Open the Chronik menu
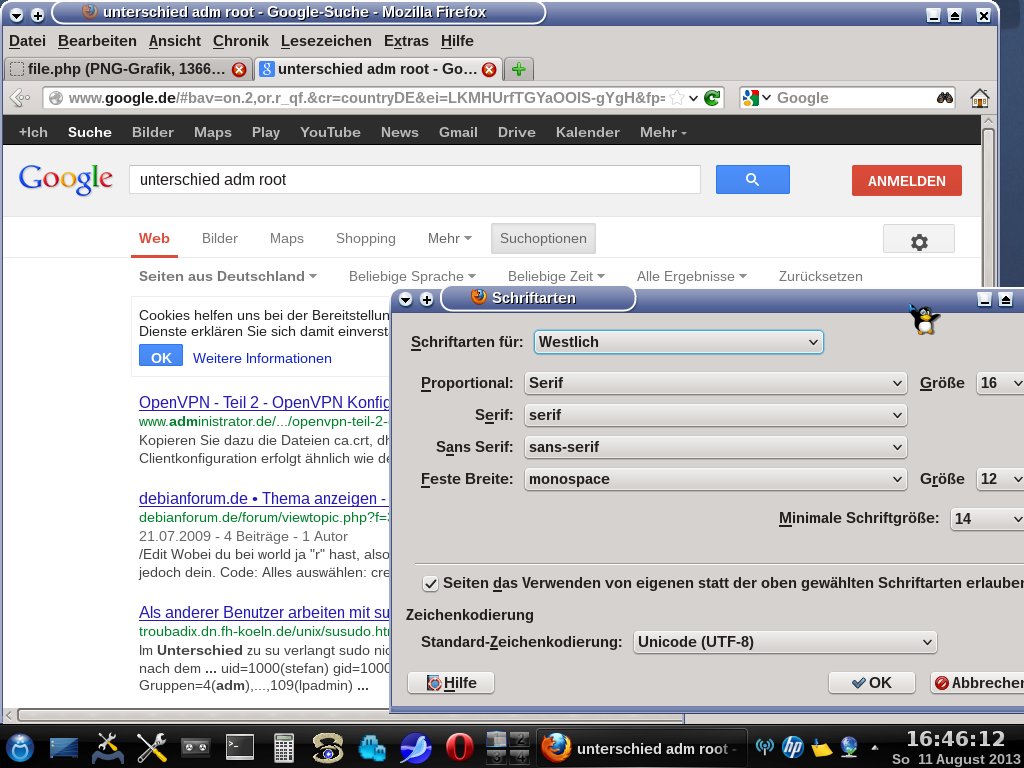This screenshot has width=1024, height=768. coord(241,41)
